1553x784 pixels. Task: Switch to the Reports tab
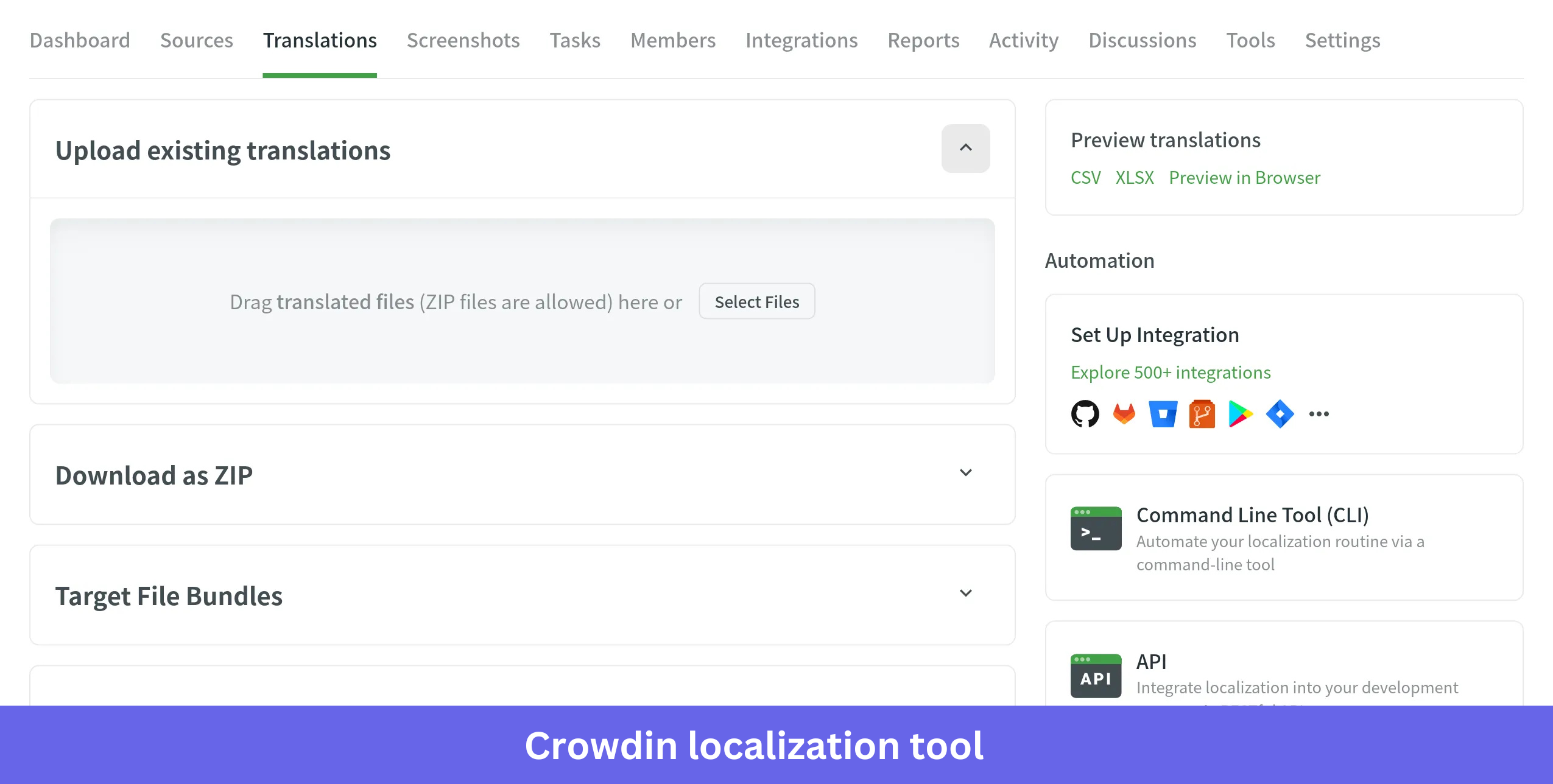tap(923, 40)
